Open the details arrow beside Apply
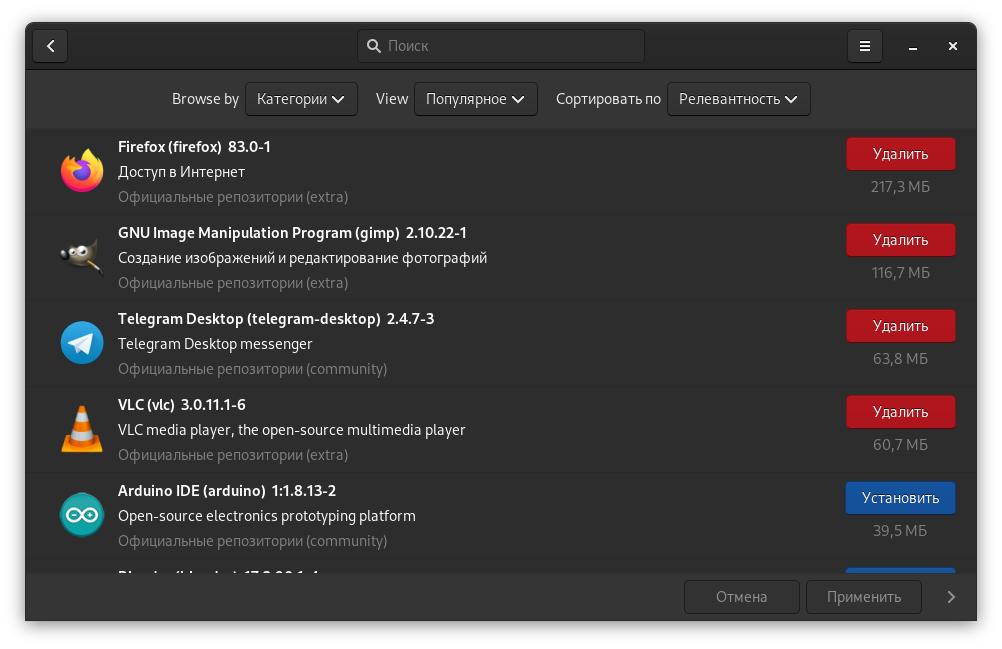The height and width of the screenshot is (649, 1002). (951, 597)
